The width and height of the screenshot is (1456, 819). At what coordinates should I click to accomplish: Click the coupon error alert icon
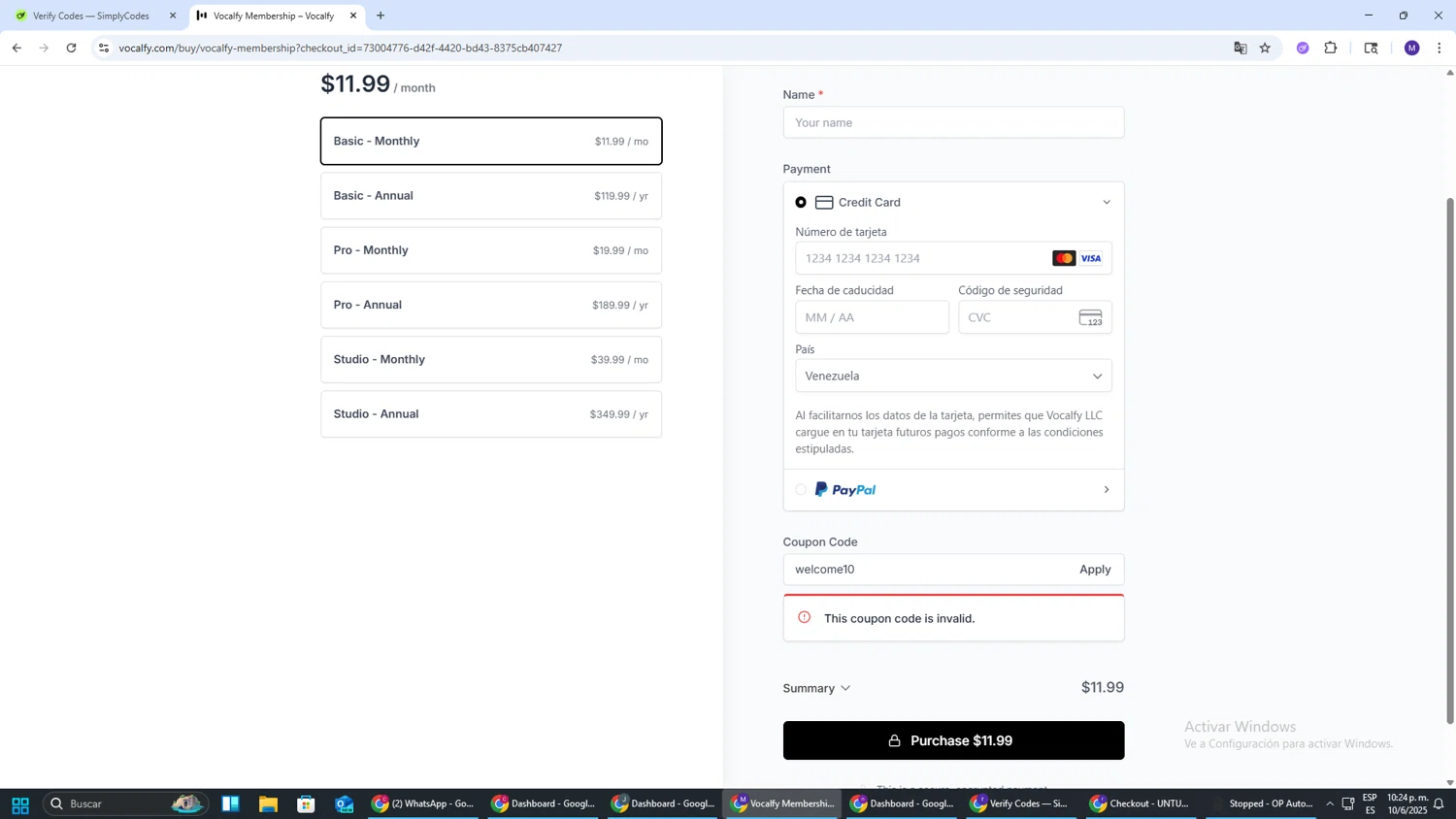804,617
